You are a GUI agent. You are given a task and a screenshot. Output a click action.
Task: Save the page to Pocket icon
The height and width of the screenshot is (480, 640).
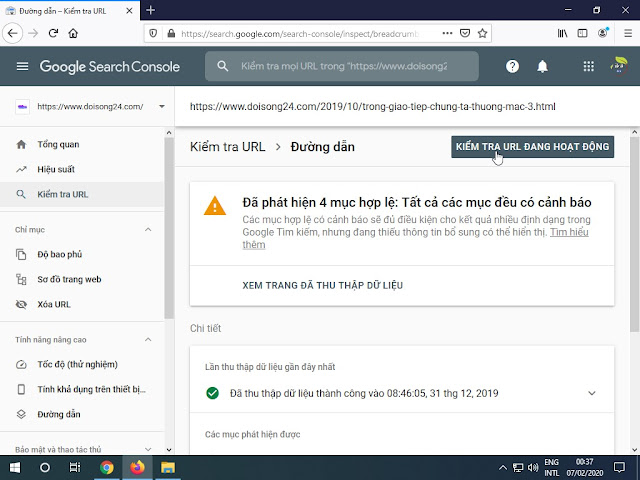pyautogui.click(x=465, y=33)
